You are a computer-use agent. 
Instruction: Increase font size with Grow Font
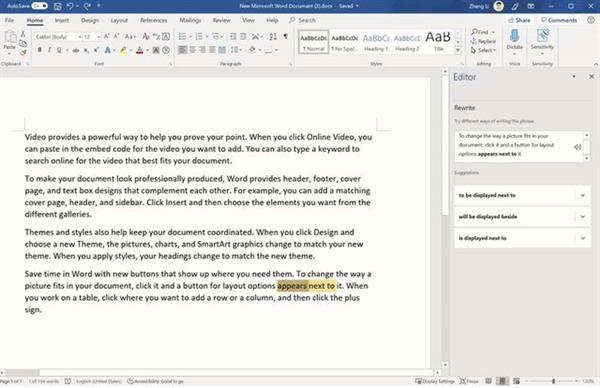tap(107, 36)
